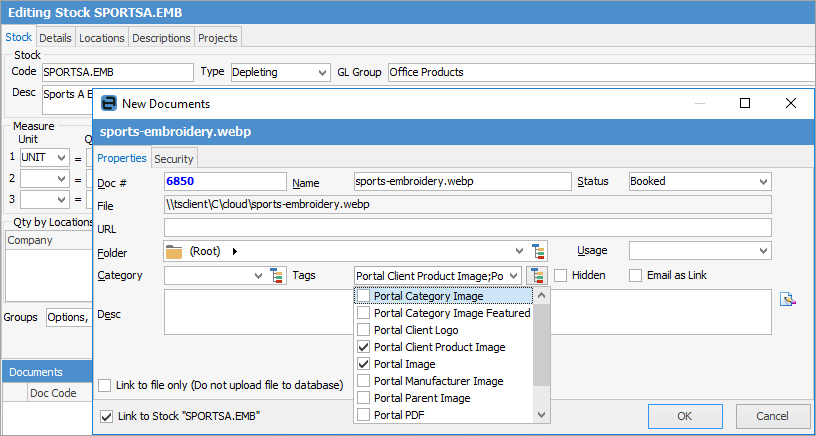Image resolution: width=816 pixels, height=436 pixels.
Task: Open the description editor icon
Action: click(787, 298)
